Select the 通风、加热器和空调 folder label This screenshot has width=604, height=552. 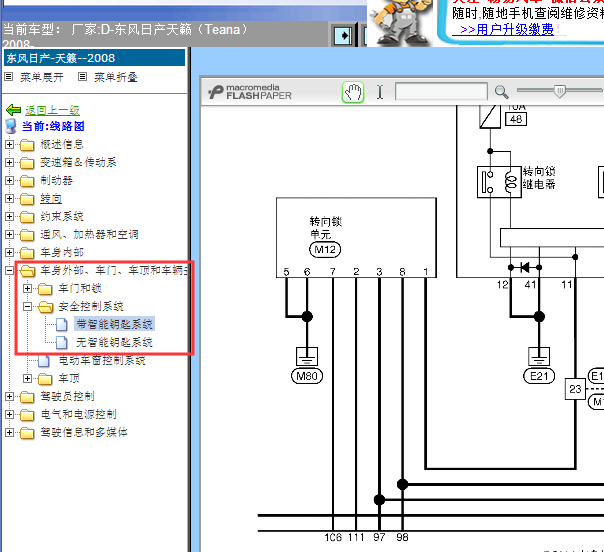89,235
